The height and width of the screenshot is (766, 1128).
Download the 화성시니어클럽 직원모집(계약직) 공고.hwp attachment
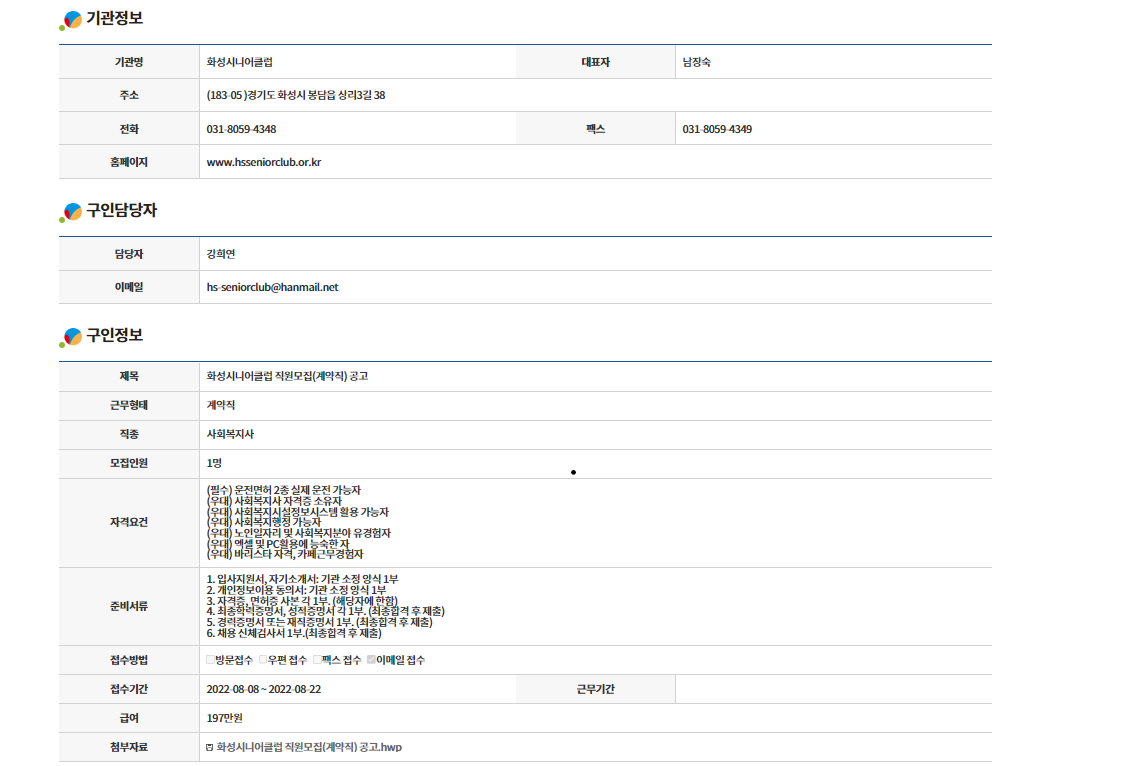click(309, 747)
